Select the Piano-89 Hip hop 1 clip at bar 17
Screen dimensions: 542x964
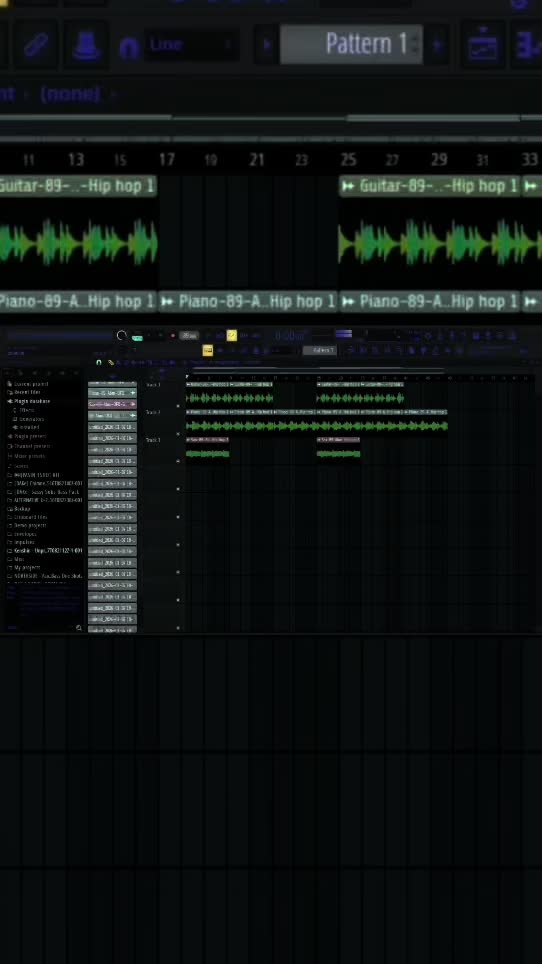pos(248,301)
